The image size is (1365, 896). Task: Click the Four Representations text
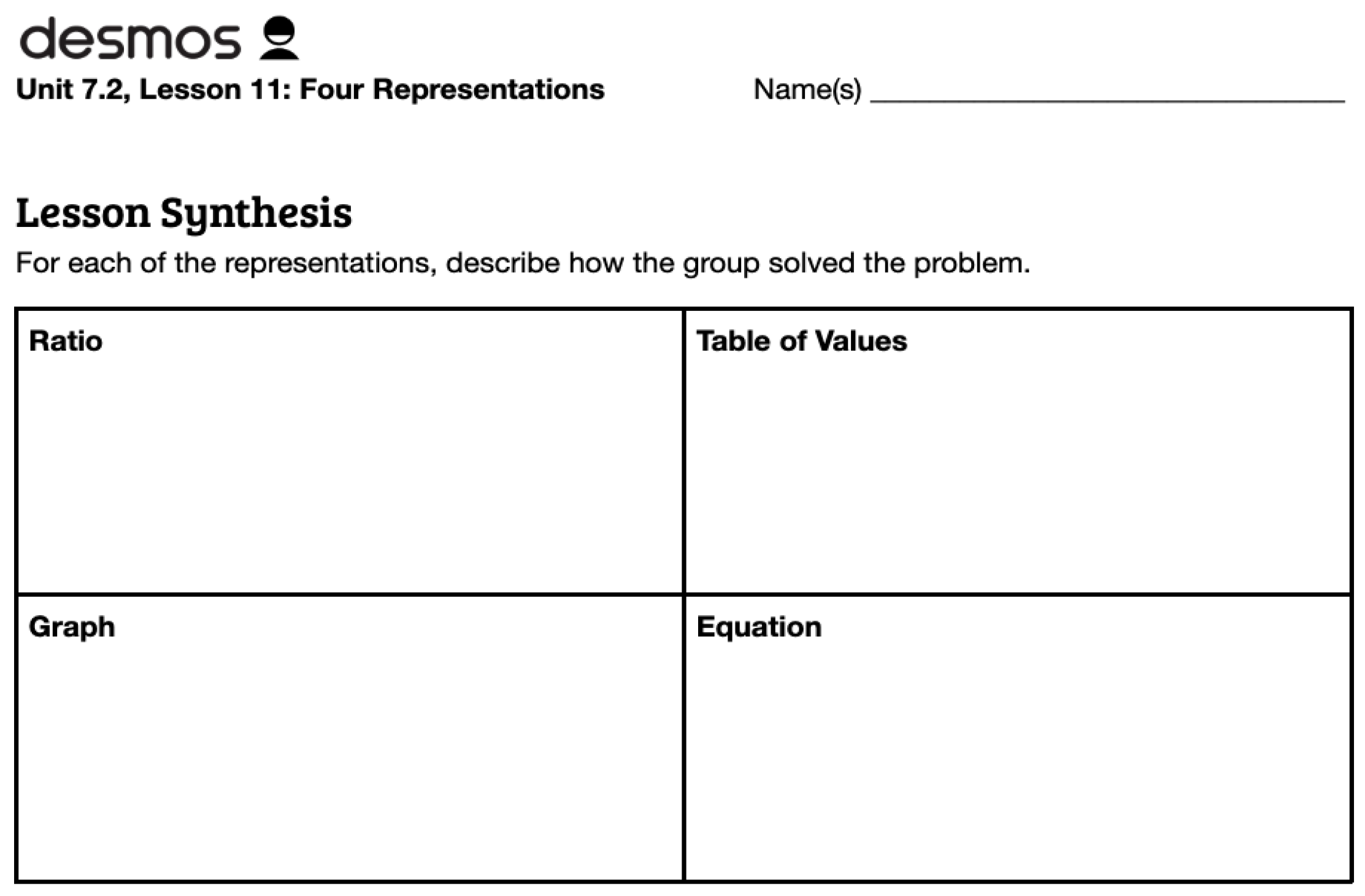tap(452, 90)
